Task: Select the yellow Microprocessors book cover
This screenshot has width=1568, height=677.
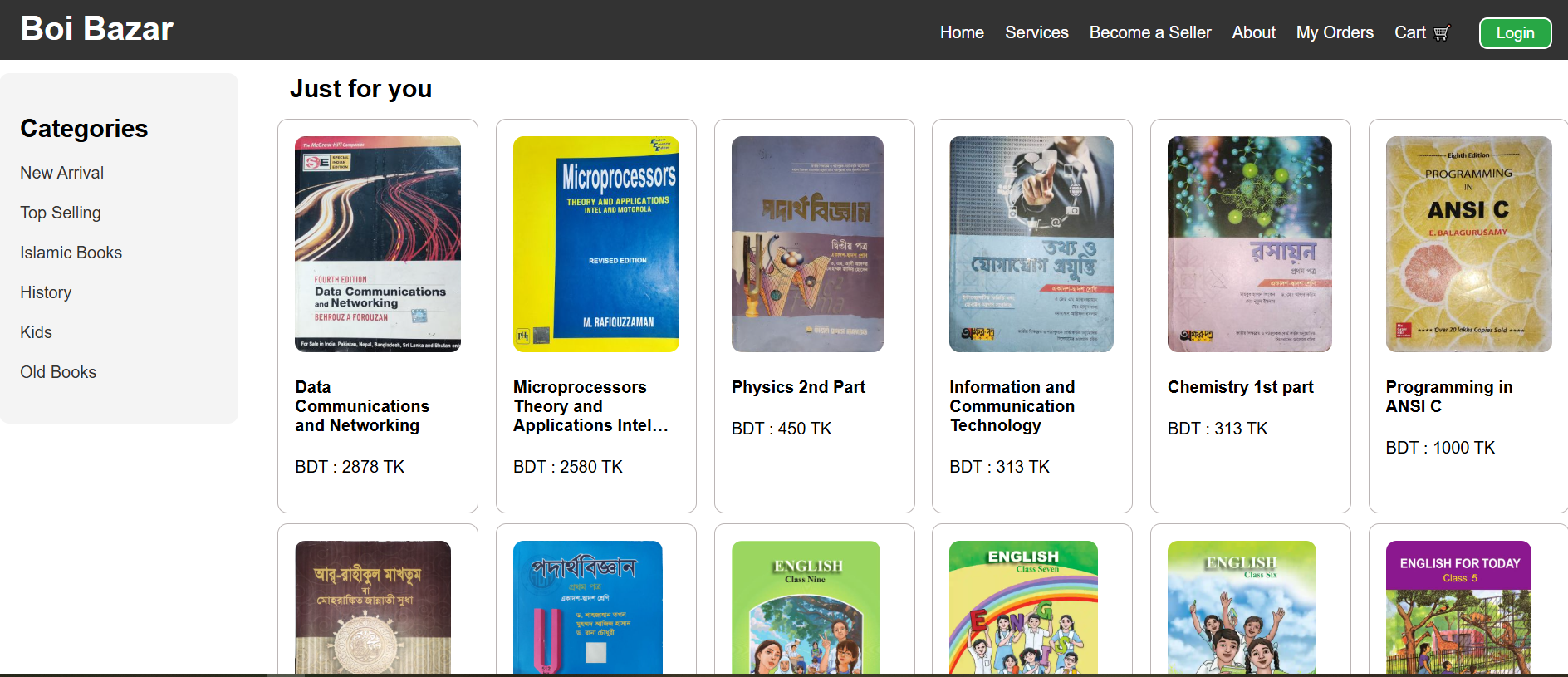Action: (596, 244)
